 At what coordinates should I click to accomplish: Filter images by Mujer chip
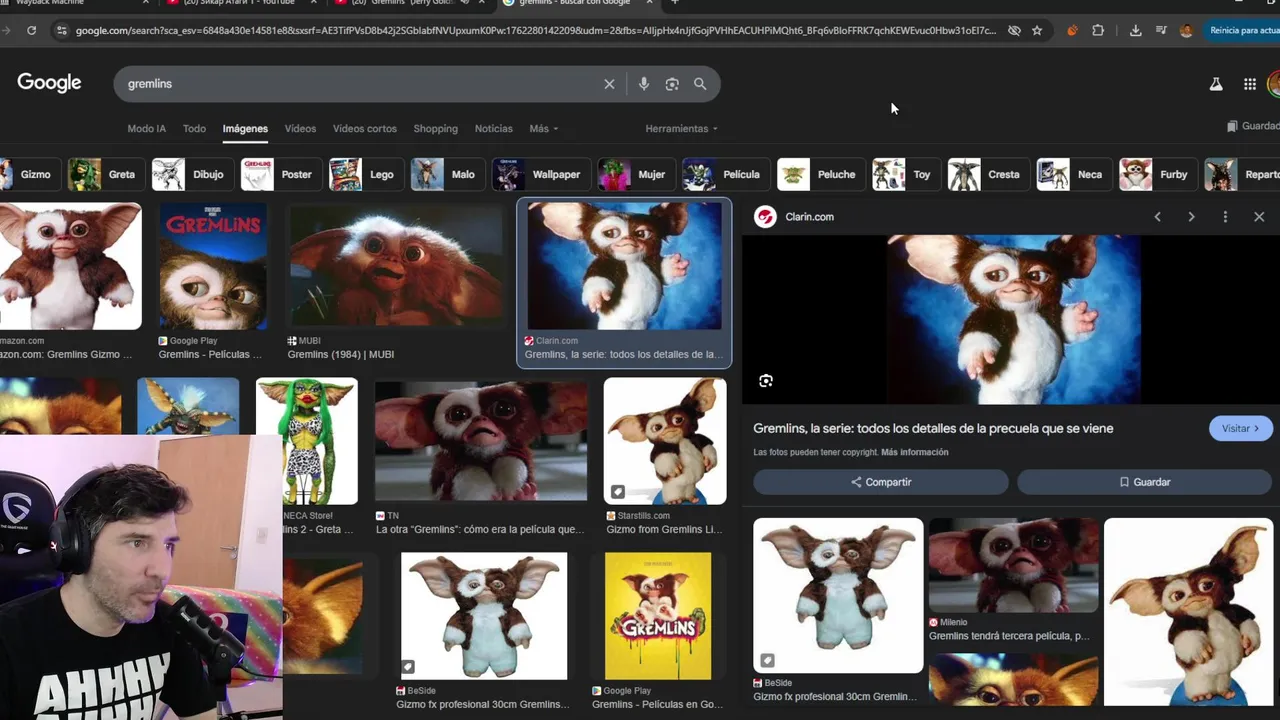[635, 174]
